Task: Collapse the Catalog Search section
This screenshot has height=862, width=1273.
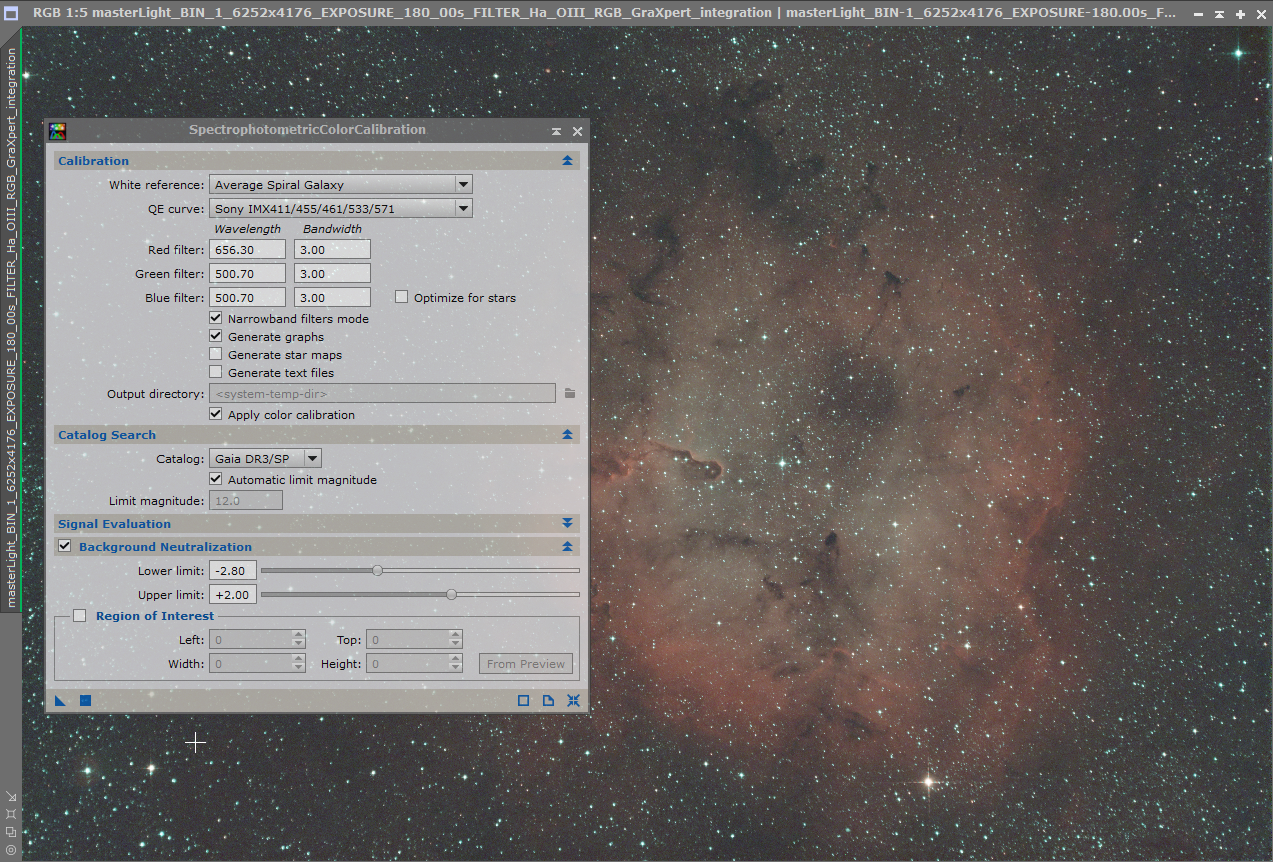Action: click(x=567, y=435)
